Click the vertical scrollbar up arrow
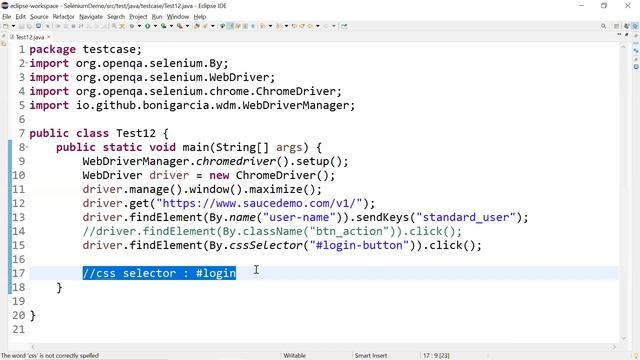This screenshot has height=360, width=640. pos(623,47)
